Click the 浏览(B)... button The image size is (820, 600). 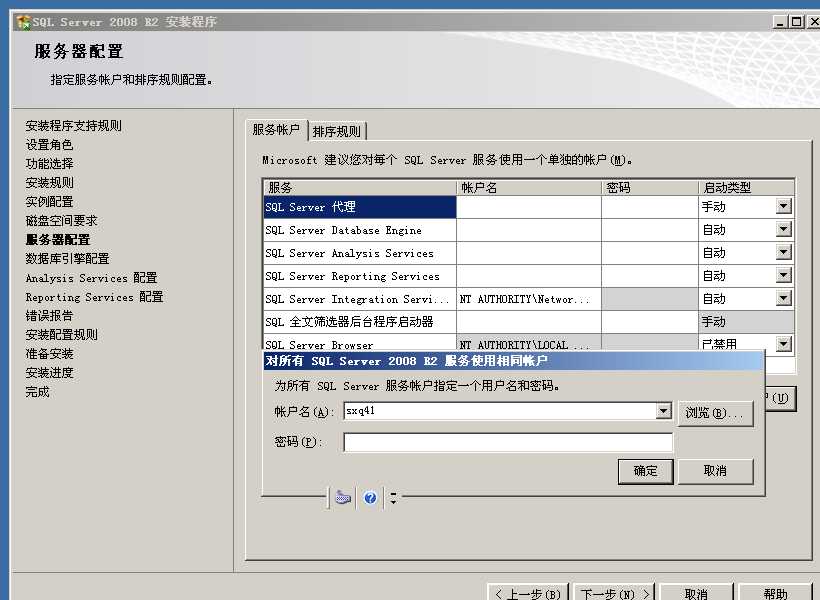click(x=715, y=413)
